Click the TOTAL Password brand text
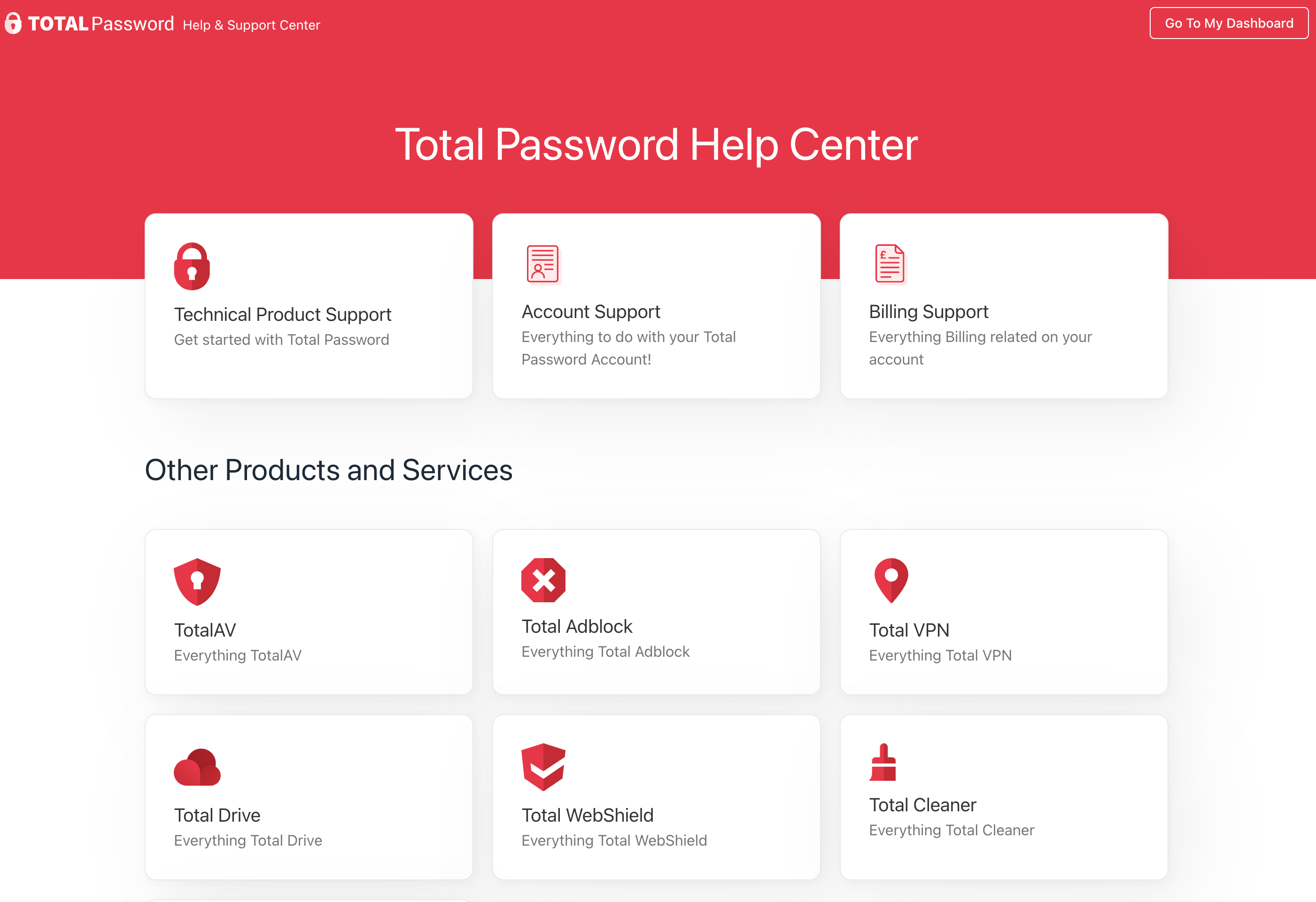 [x=101, y=24]
